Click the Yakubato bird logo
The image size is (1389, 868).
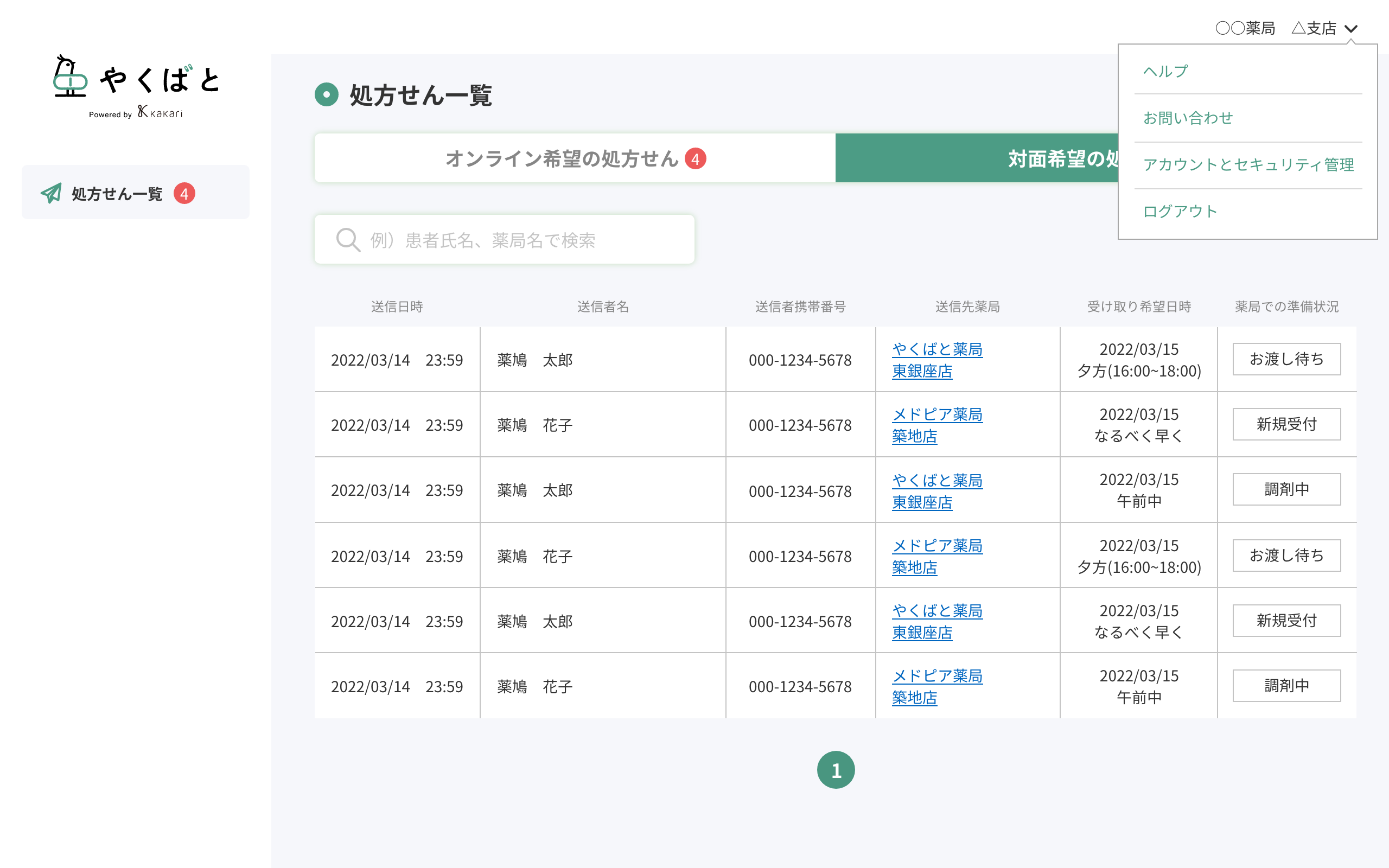tap(70, 77)
